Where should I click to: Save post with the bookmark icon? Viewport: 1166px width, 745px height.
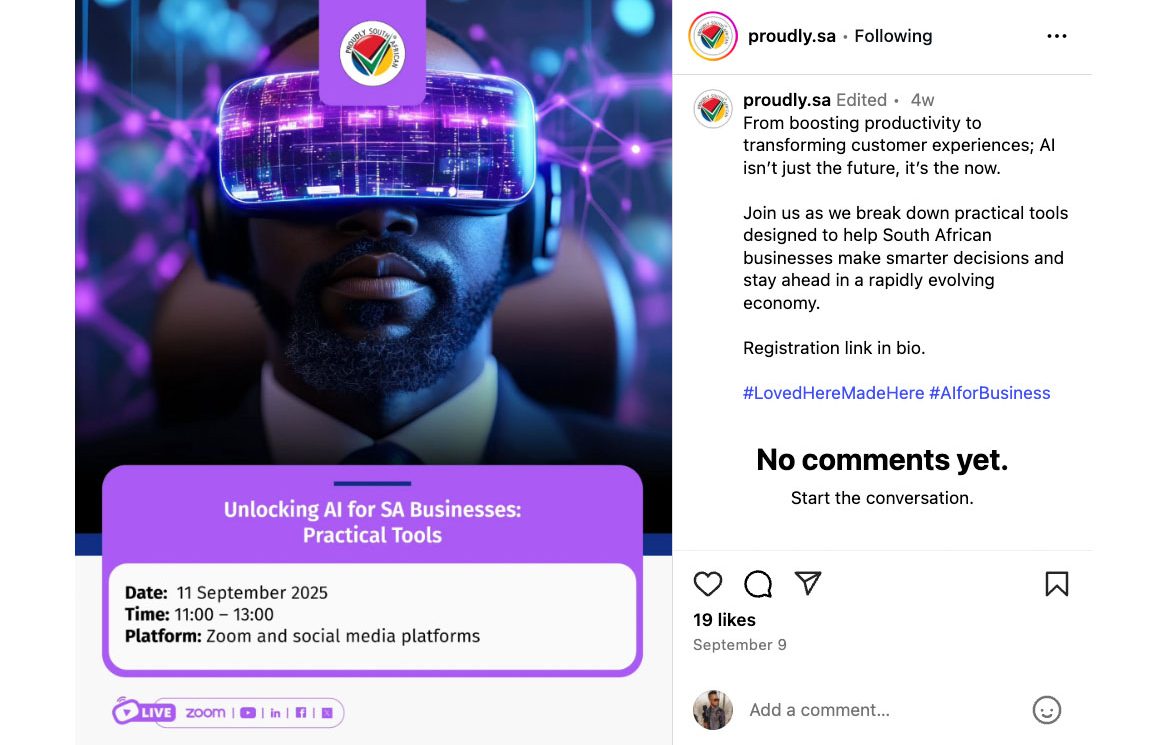pyautogui.click(x=1056, y=584)
